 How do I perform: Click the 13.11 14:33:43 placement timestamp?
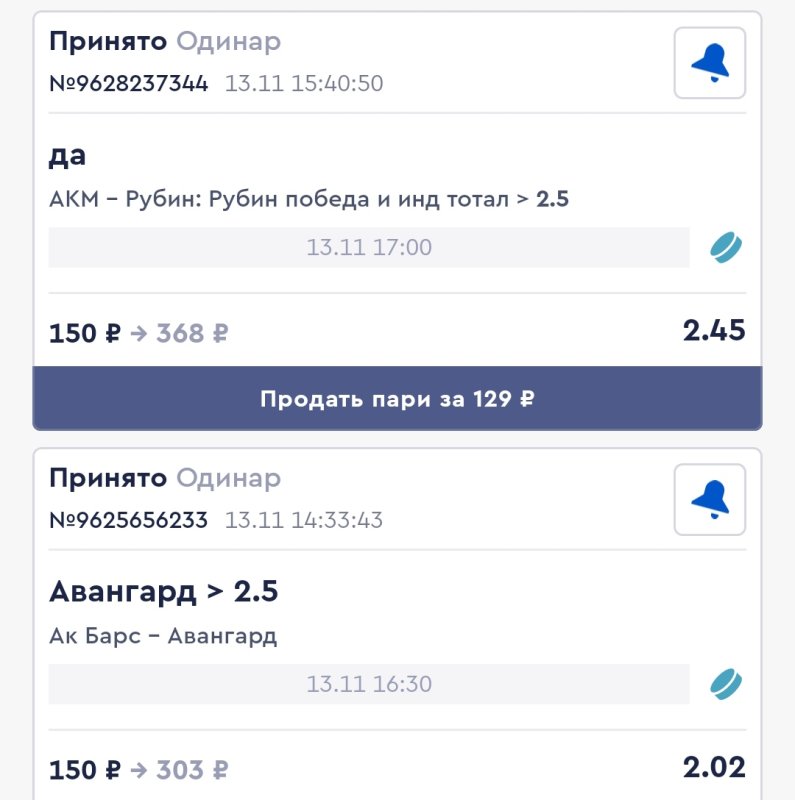(304, 520)
